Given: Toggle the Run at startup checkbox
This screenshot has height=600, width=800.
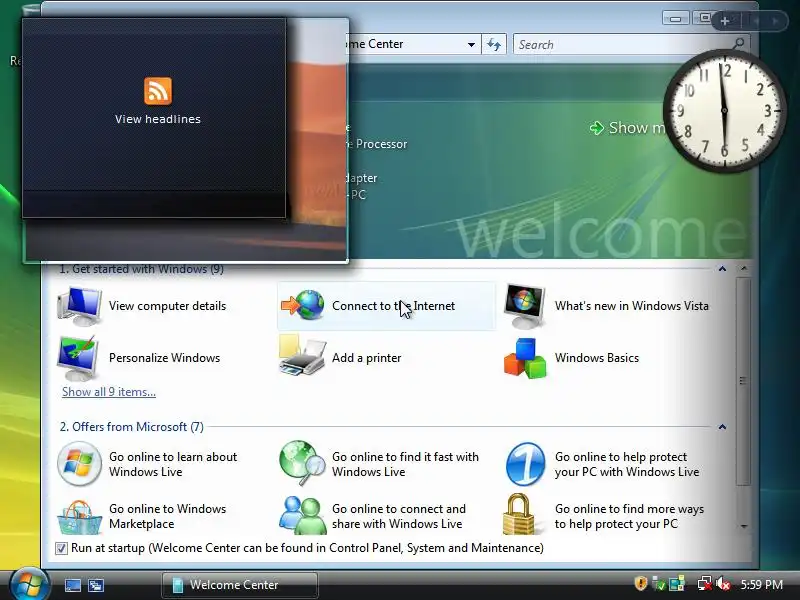Looking at the screenshot, I should [61, 548].
